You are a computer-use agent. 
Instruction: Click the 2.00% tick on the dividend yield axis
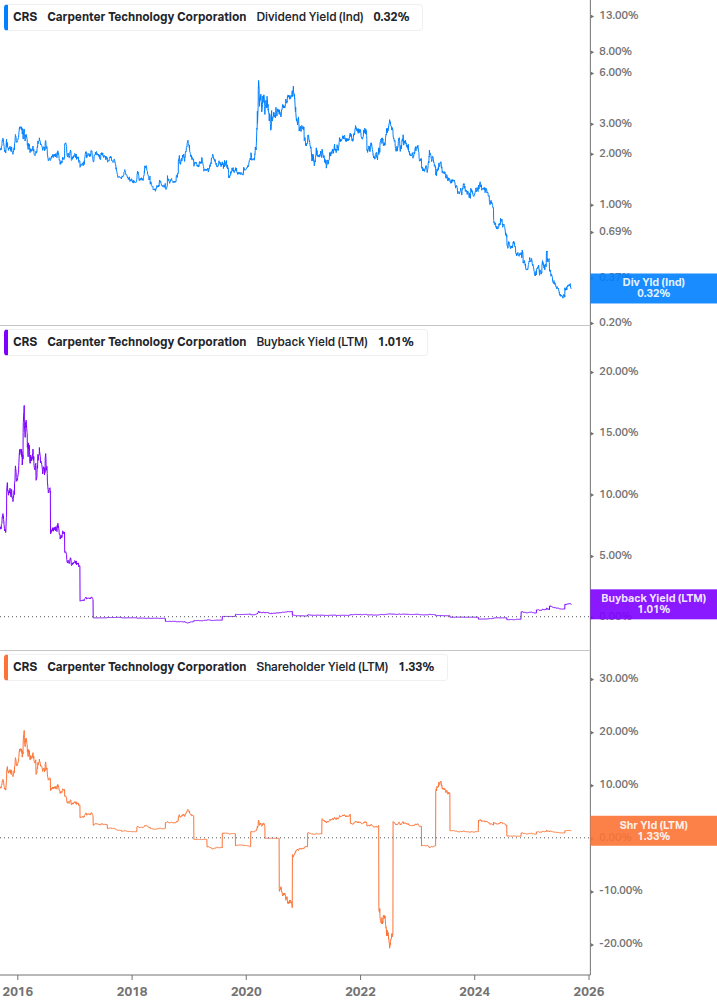coord(615,153)
